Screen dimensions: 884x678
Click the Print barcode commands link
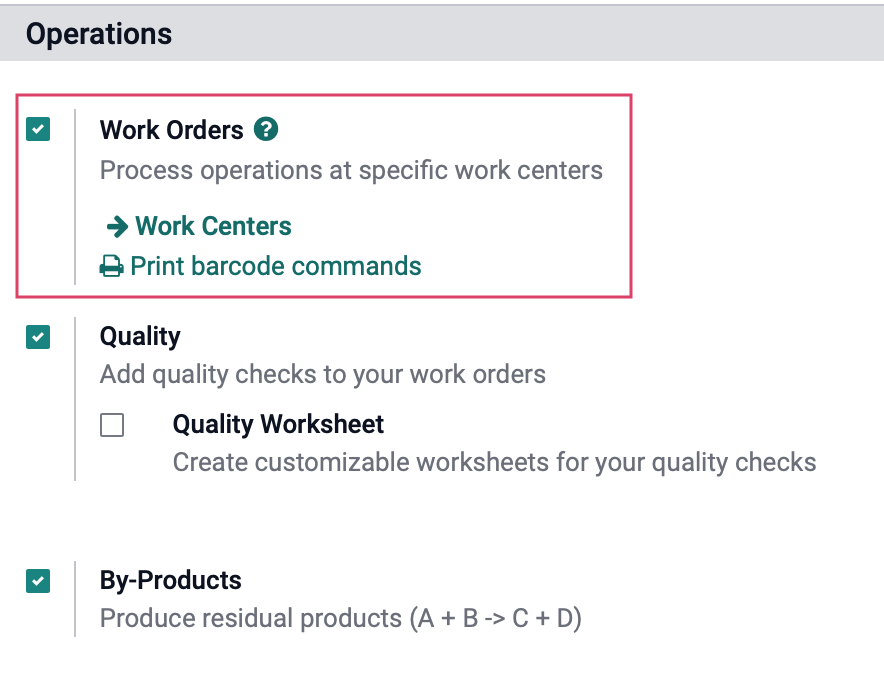tap(276, 266)
